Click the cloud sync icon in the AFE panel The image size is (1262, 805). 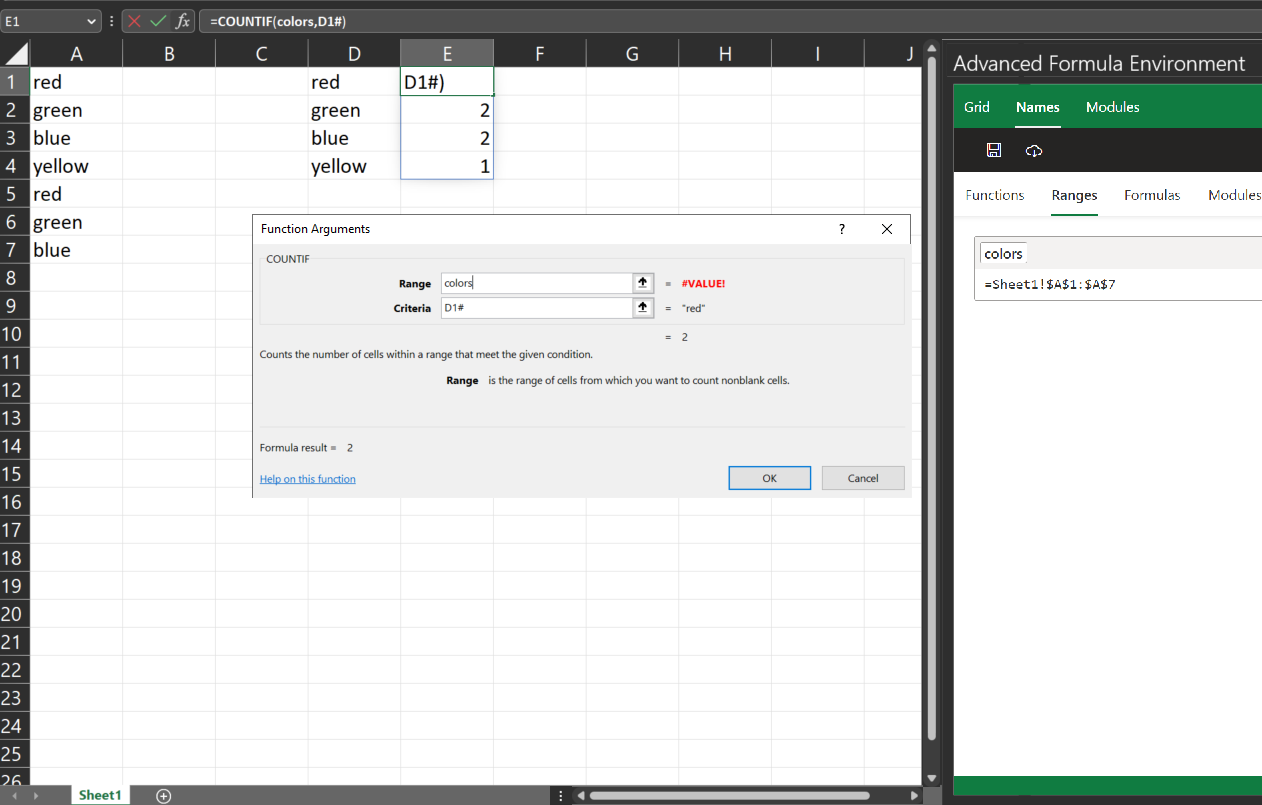pos(1033,150)
